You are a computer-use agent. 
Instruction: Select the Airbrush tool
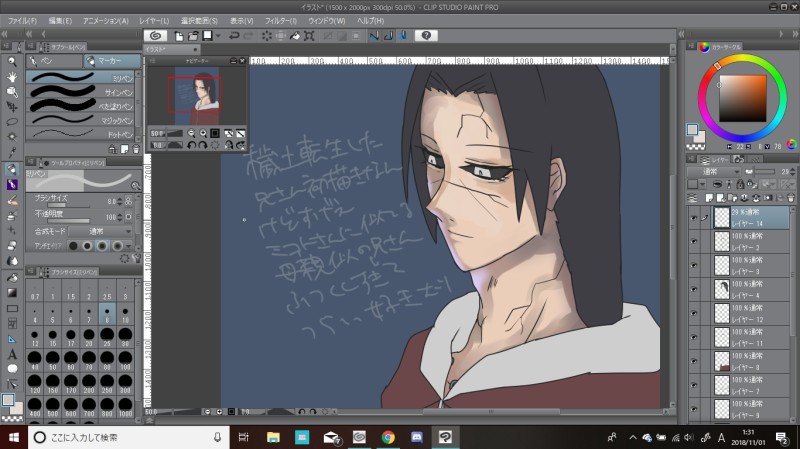click(x=12, y=215)
